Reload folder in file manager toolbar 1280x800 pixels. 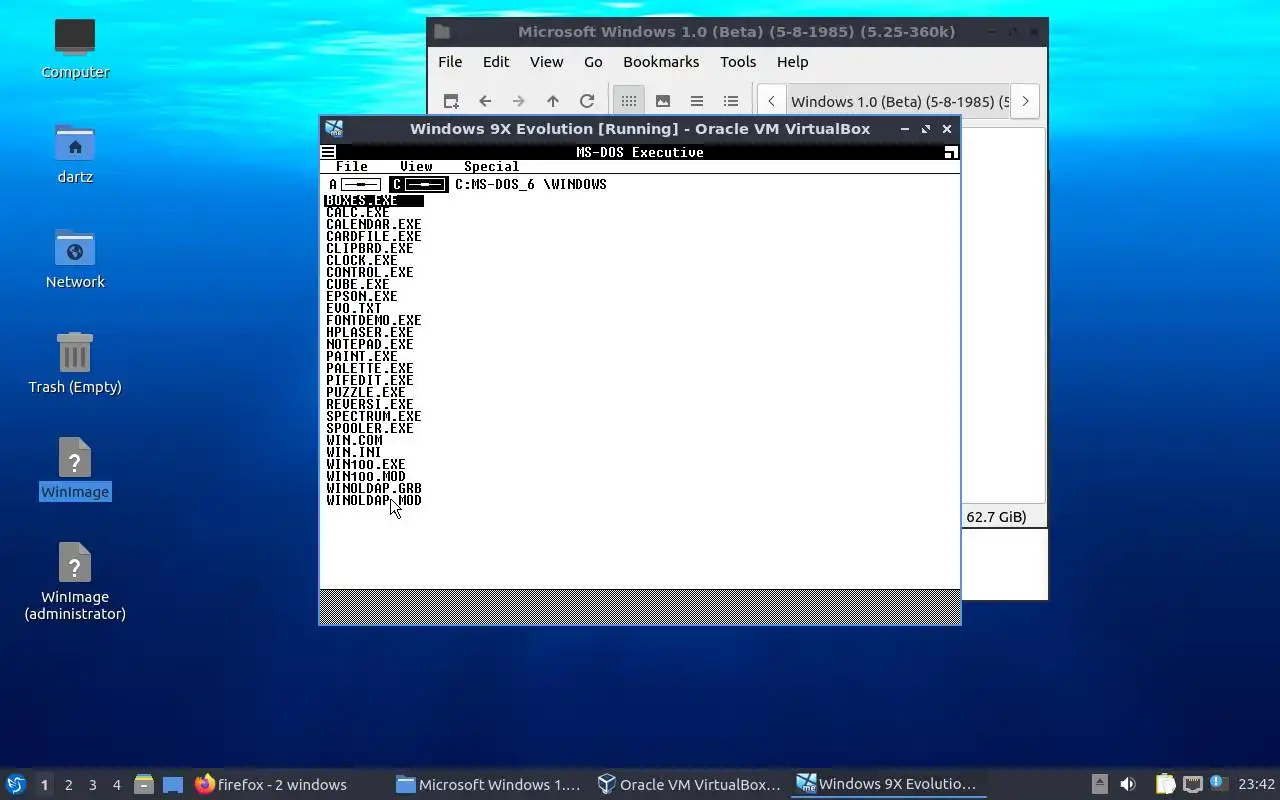pos(587,101)
